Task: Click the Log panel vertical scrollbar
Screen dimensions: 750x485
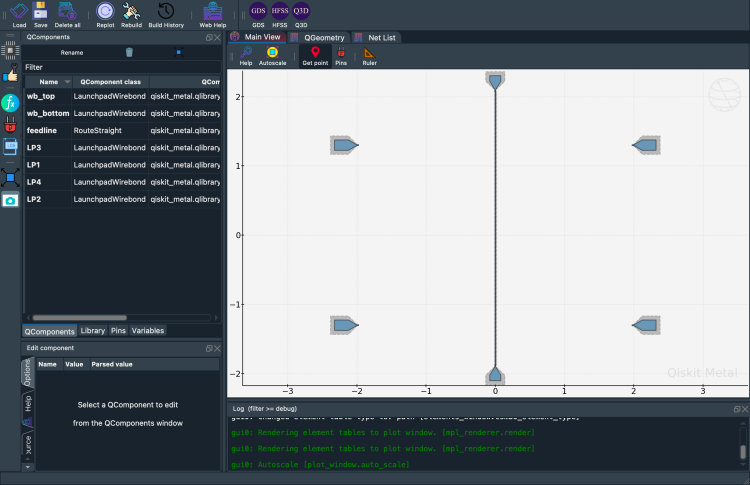Action: pos(743,452)
